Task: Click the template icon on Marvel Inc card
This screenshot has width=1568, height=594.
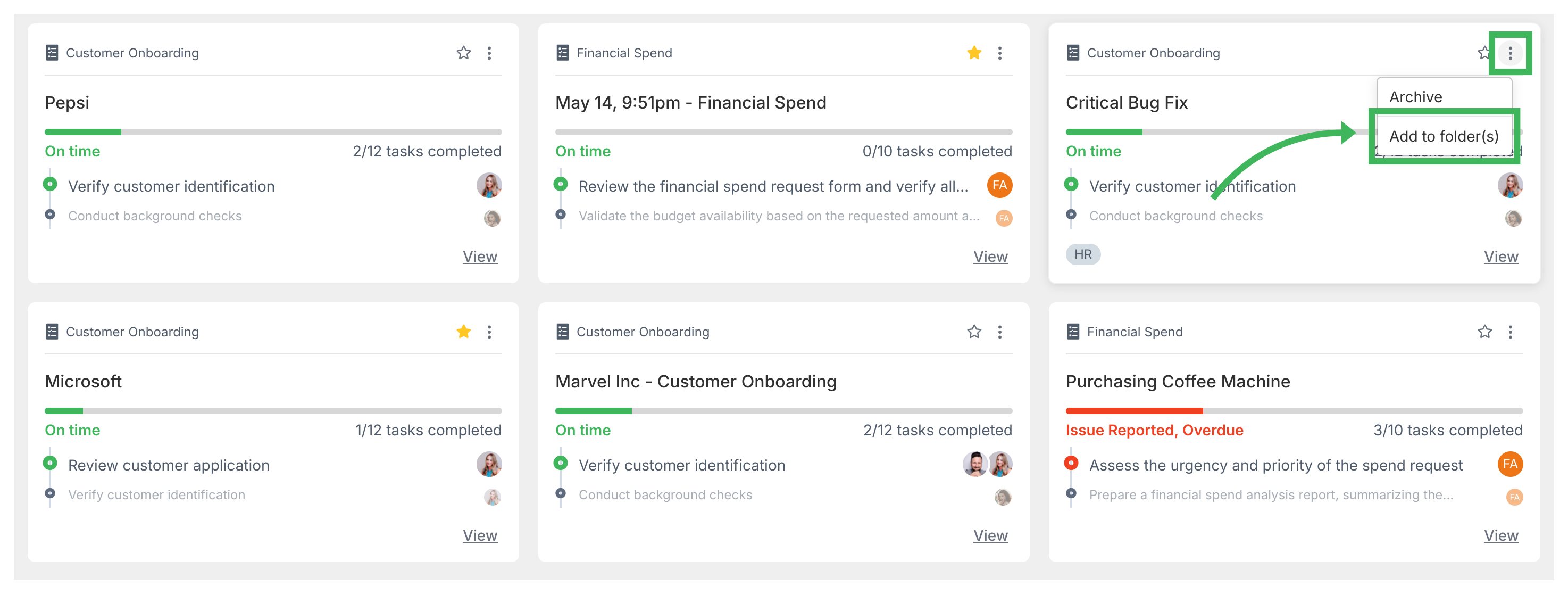Action: [562, 332]
